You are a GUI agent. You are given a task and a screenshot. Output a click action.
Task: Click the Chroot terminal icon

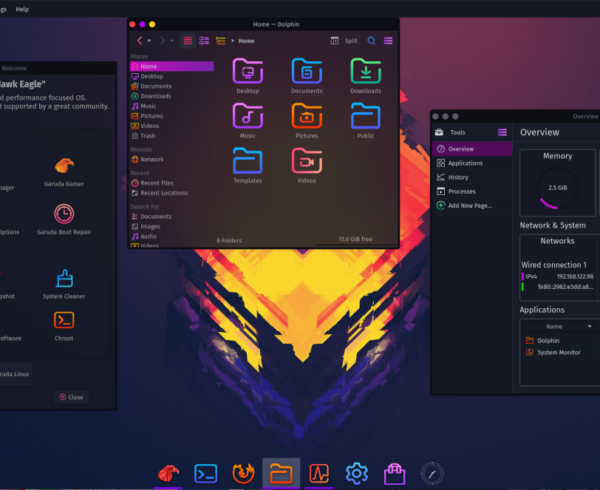point(63,322)
